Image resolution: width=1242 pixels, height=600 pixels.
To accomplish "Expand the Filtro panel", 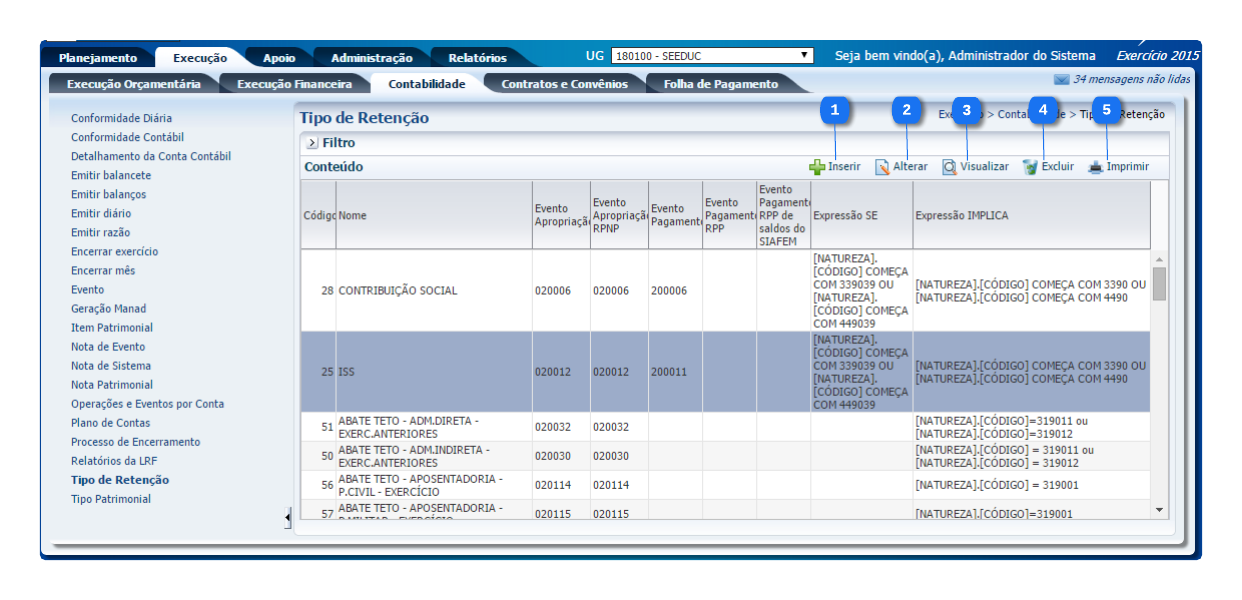I will 312,143.
